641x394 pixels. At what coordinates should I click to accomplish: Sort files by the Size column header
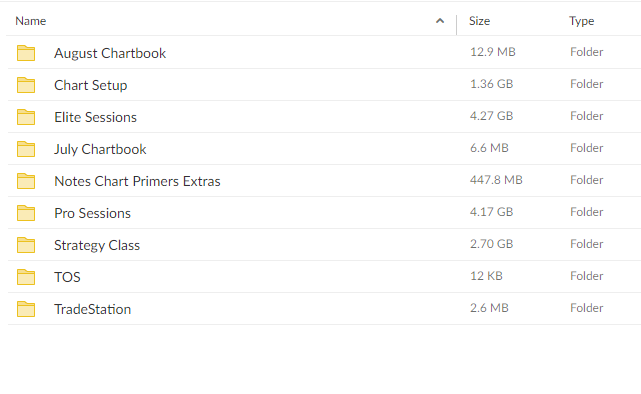click(479, 21)
